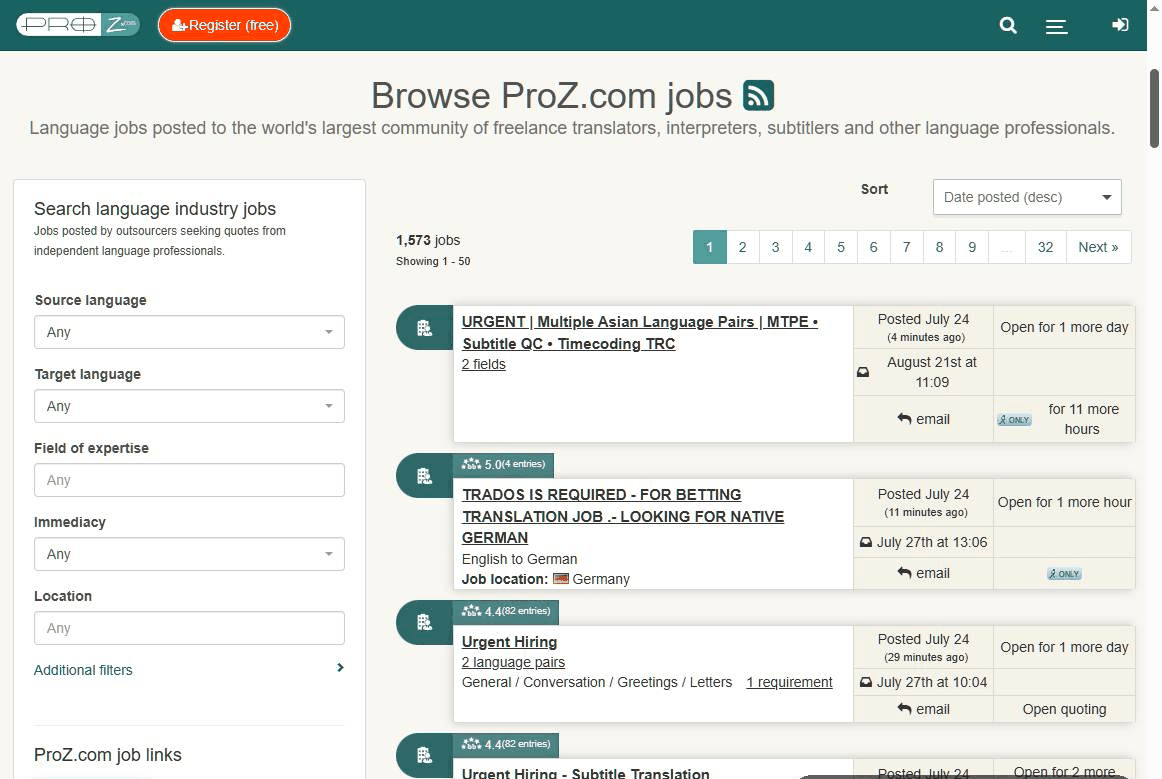Viewport: 1162px width, 779px height.
Task: Click the company icon for Urgent Hiring job
Action: (424, 622)
